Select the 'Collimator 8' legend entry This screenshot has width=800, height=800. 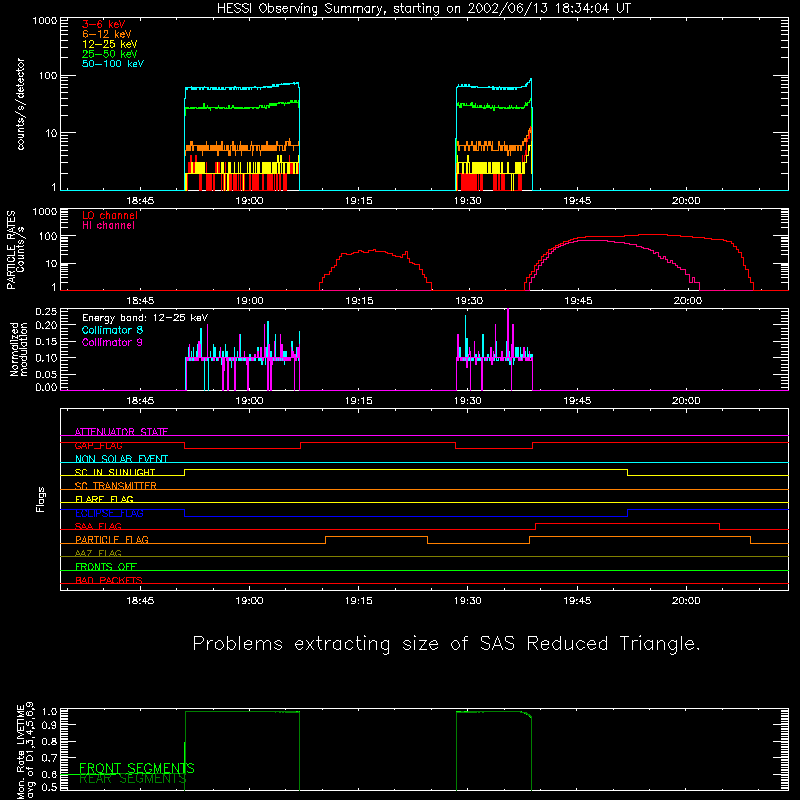click(x=112, y=330)
